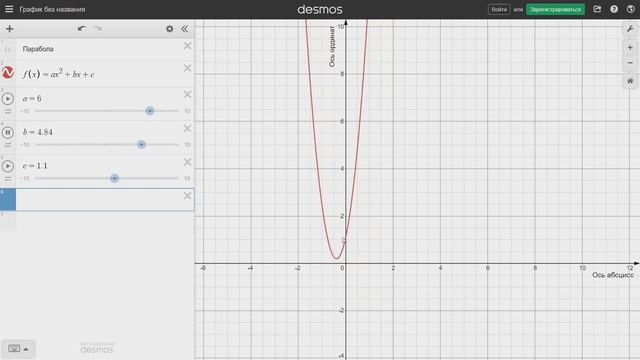This screenshot has height=360, width=640.
Task: Delete the f(x) expression row
Action: [x=187, y=68]
